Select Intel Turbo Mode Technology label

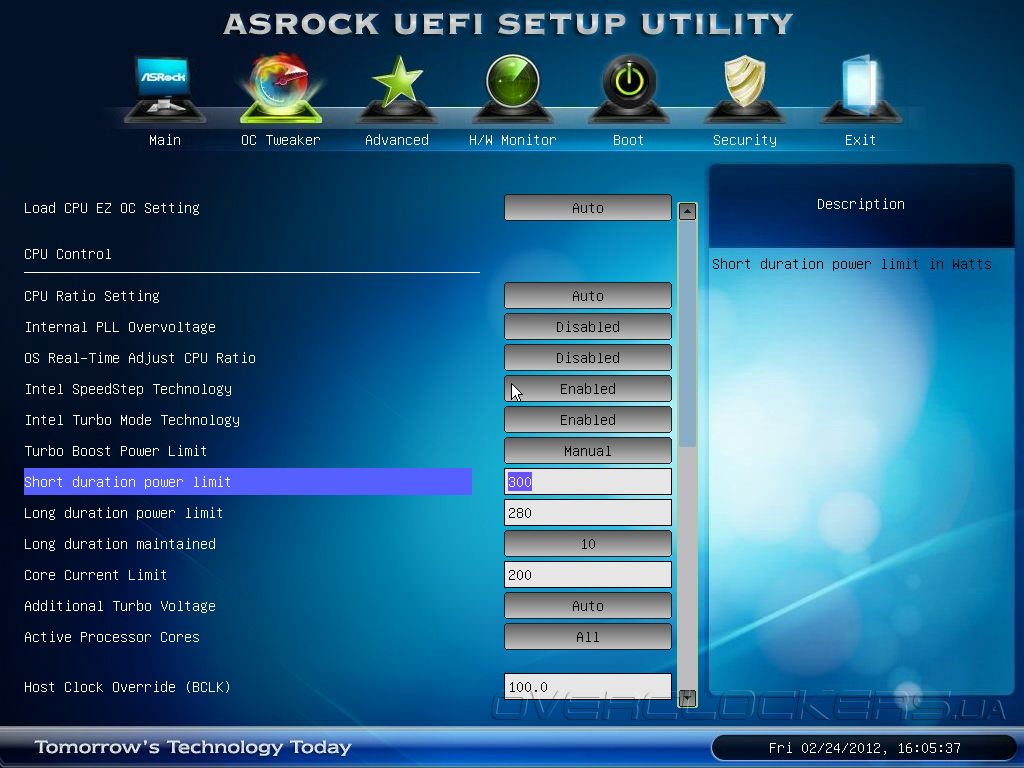[x=132, y=420]
